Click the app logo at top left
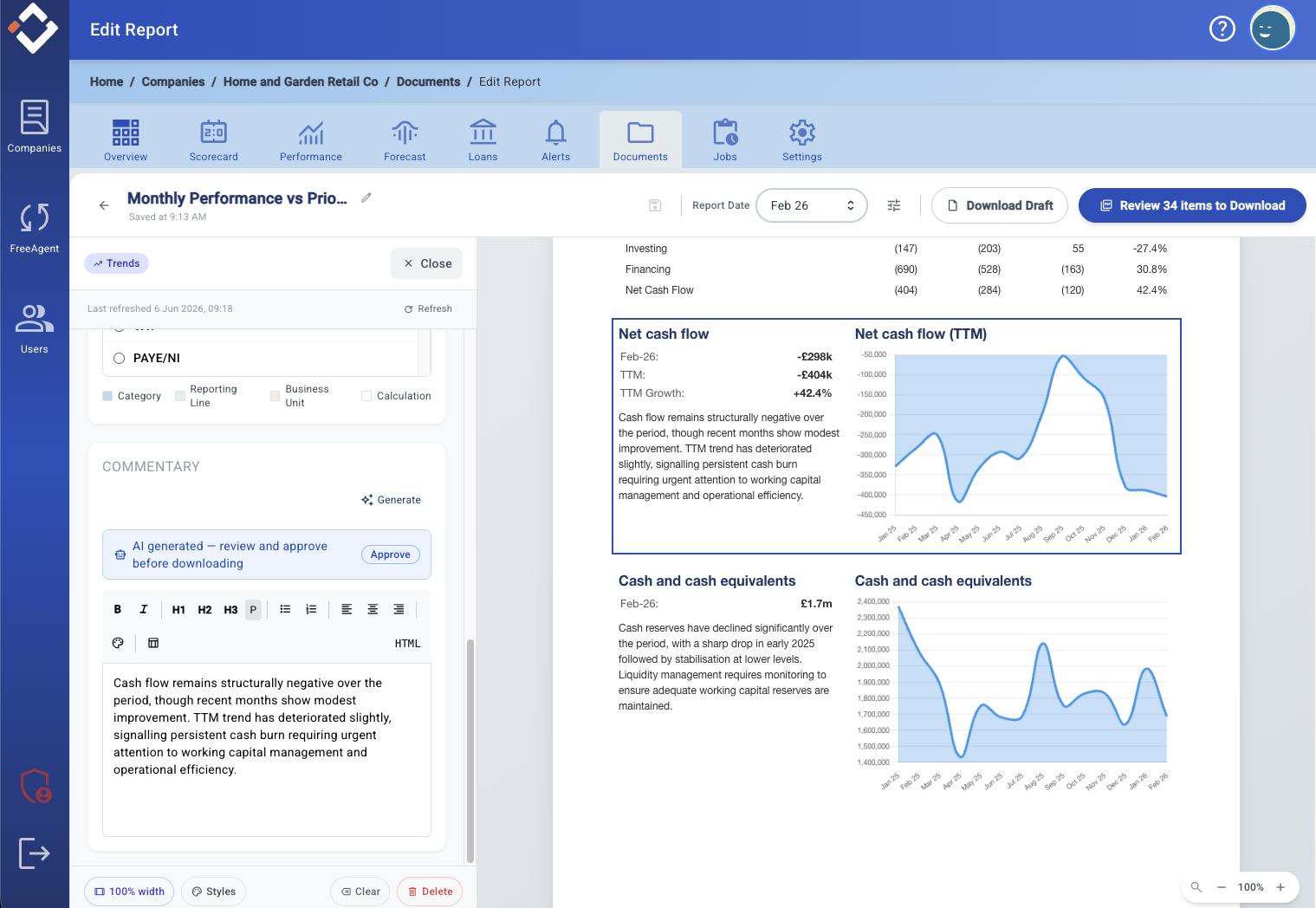 click(34, 29)
